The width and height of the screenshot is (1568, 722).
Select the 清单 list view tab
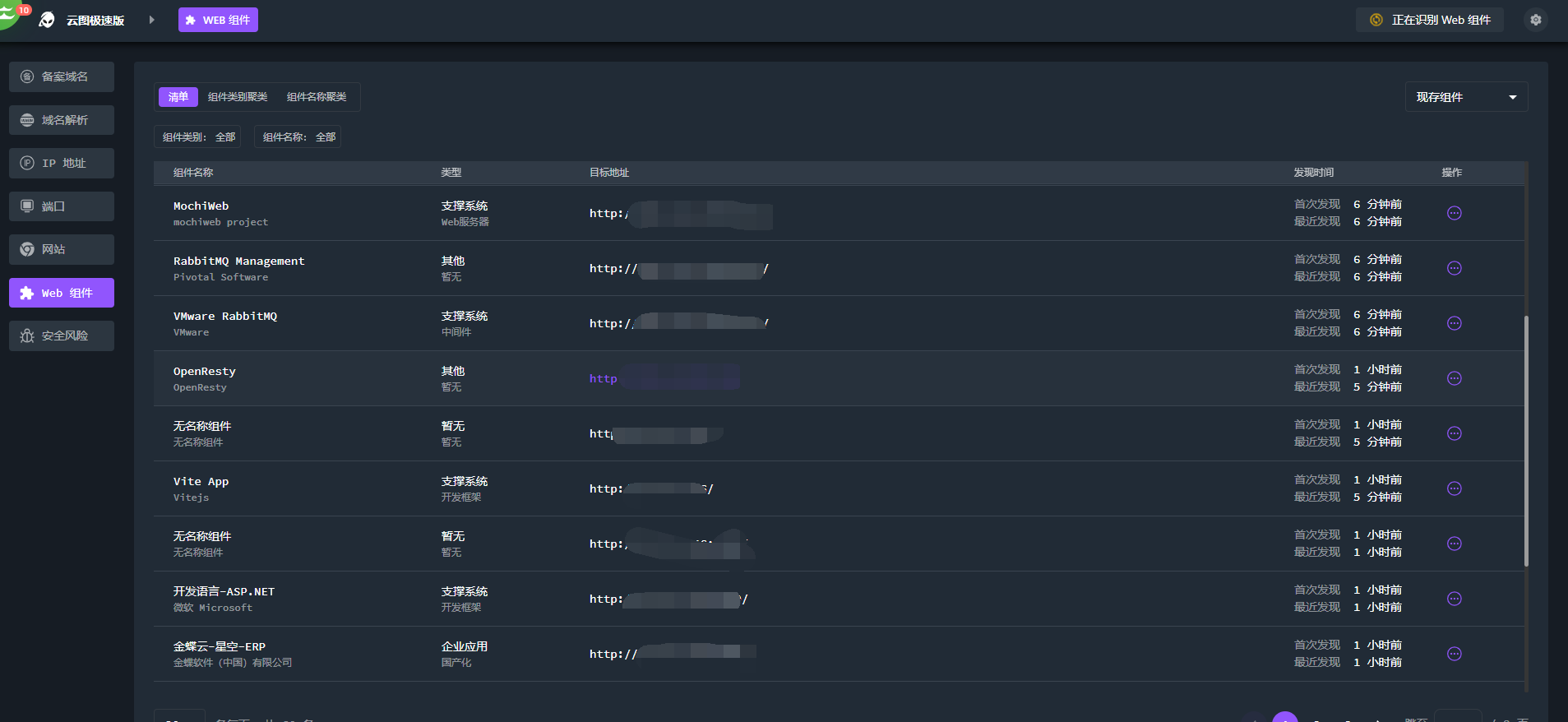click(x=178, y=97)
